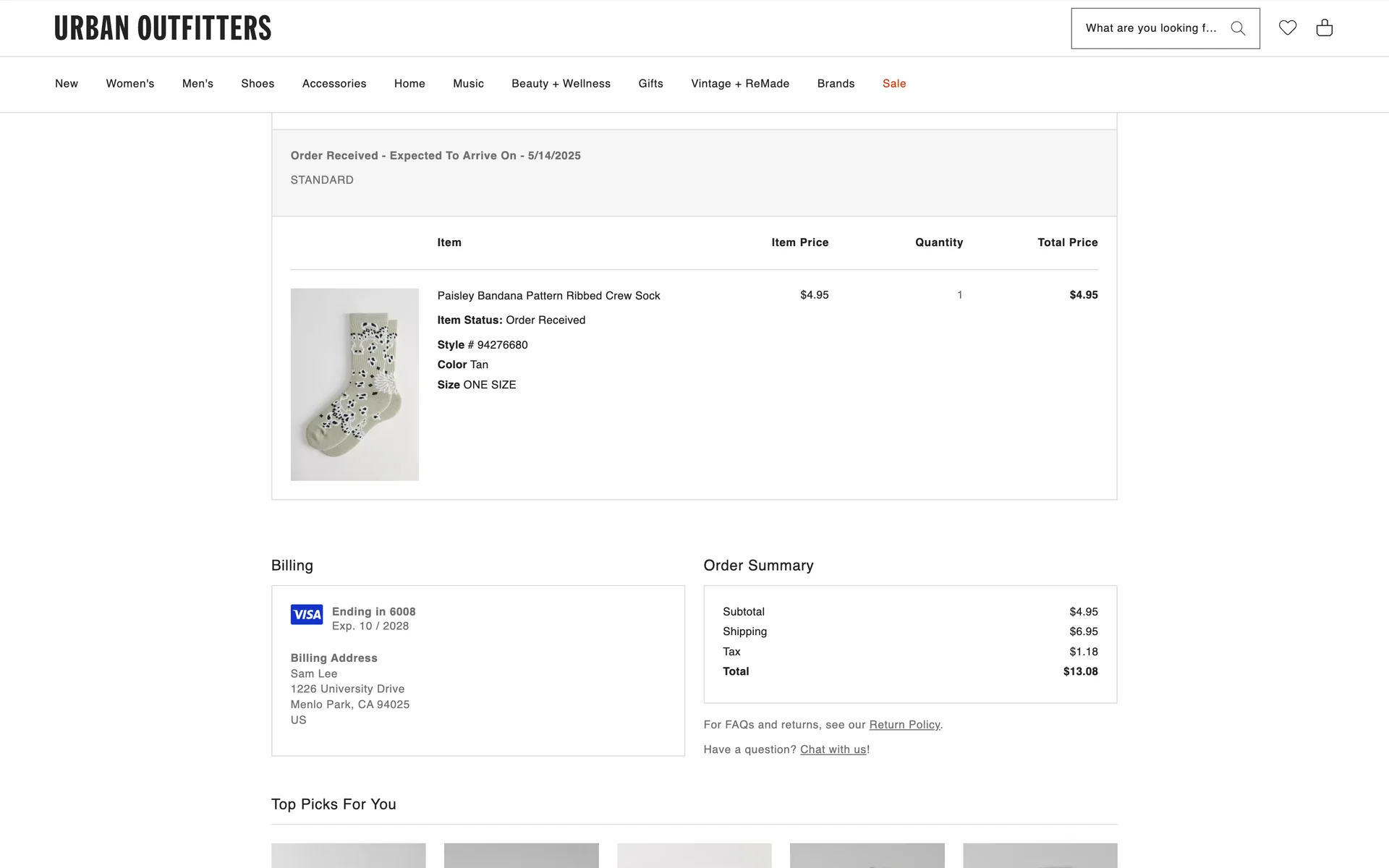The image size is (1389, 868).
Task: Select the Shoes category
Action: [258, 84]
